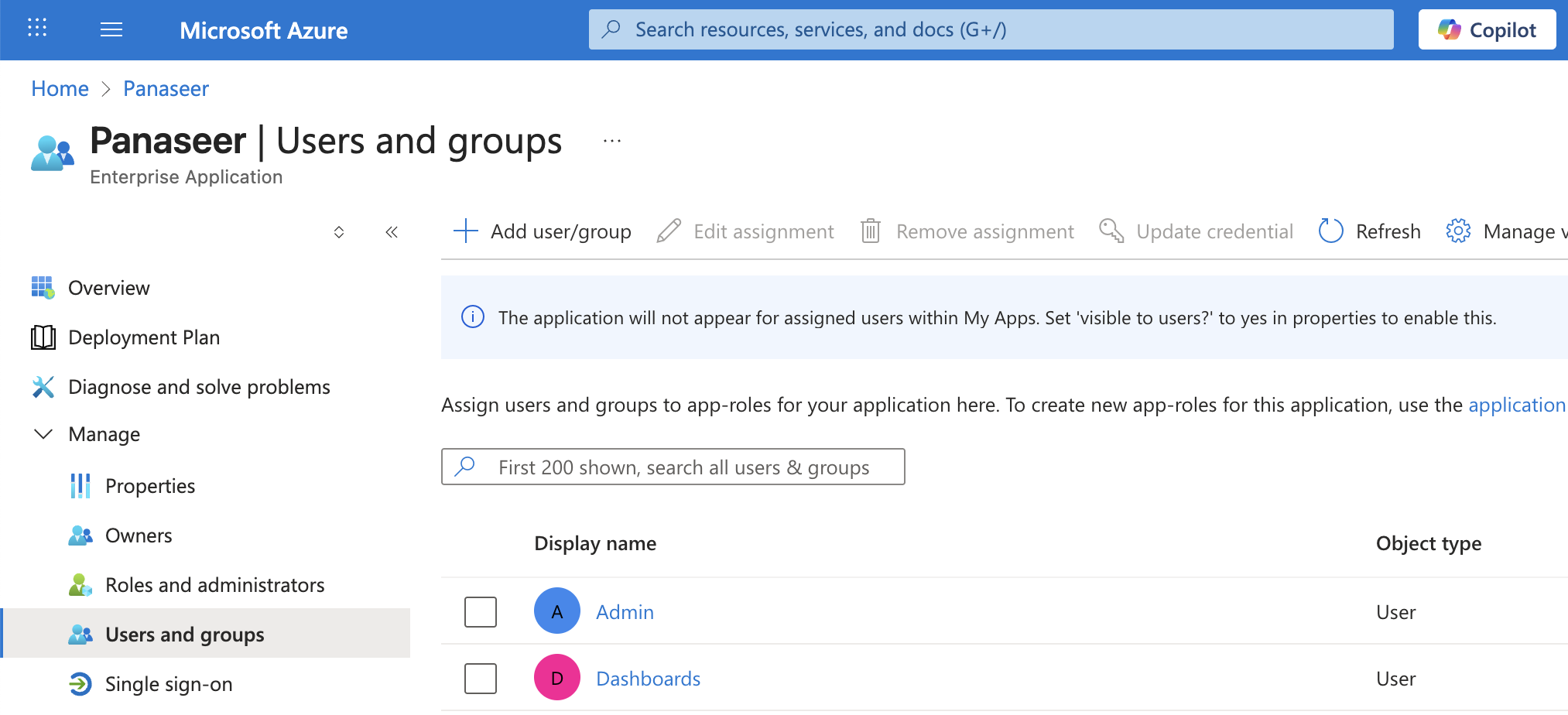
Task: Check the Dashboards row checkbox
Action: (x=481, y=679)
